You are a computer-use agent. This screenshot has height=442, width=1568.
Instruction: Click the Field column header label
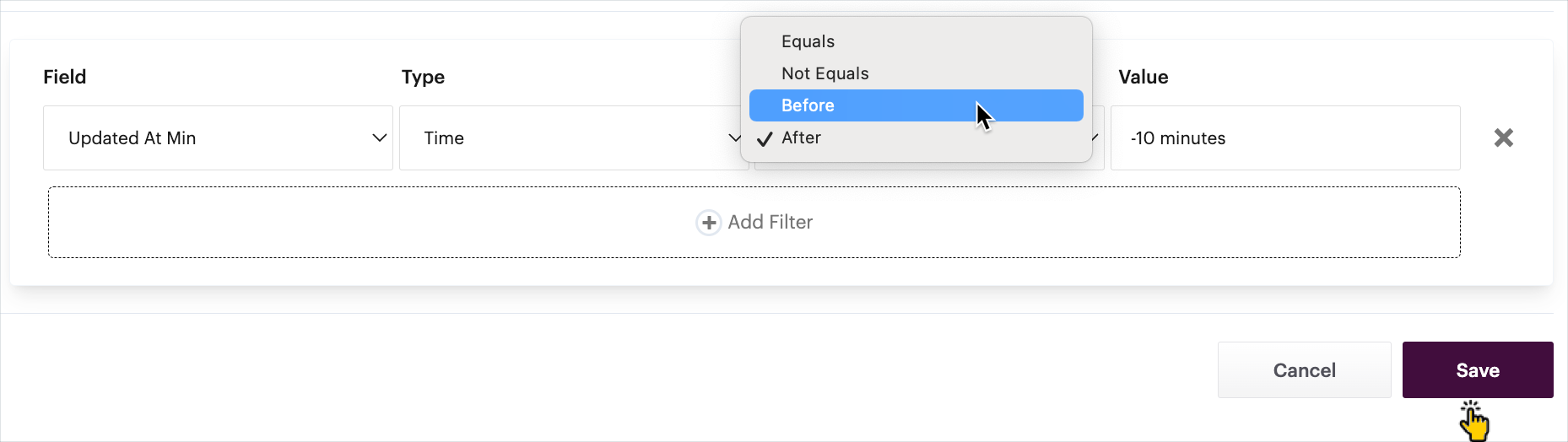(x=65, y=77)
